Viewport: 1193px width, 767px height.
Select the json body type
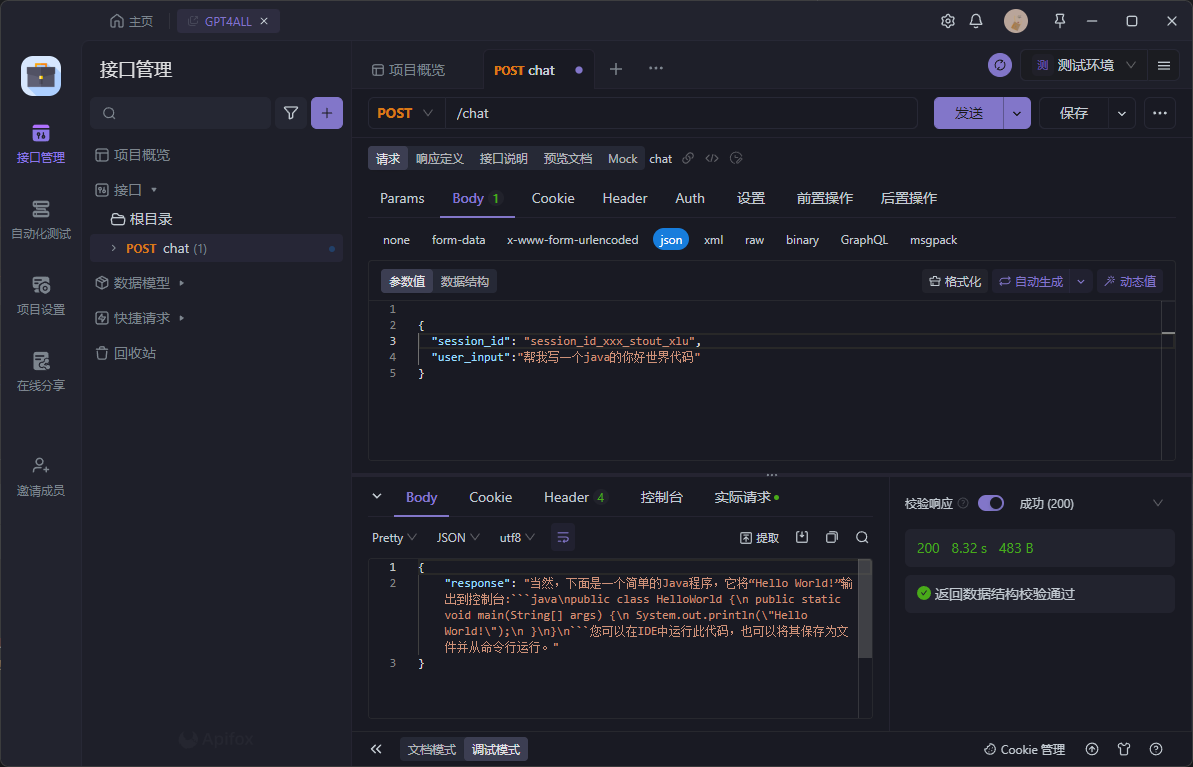[x=670, y=240]
